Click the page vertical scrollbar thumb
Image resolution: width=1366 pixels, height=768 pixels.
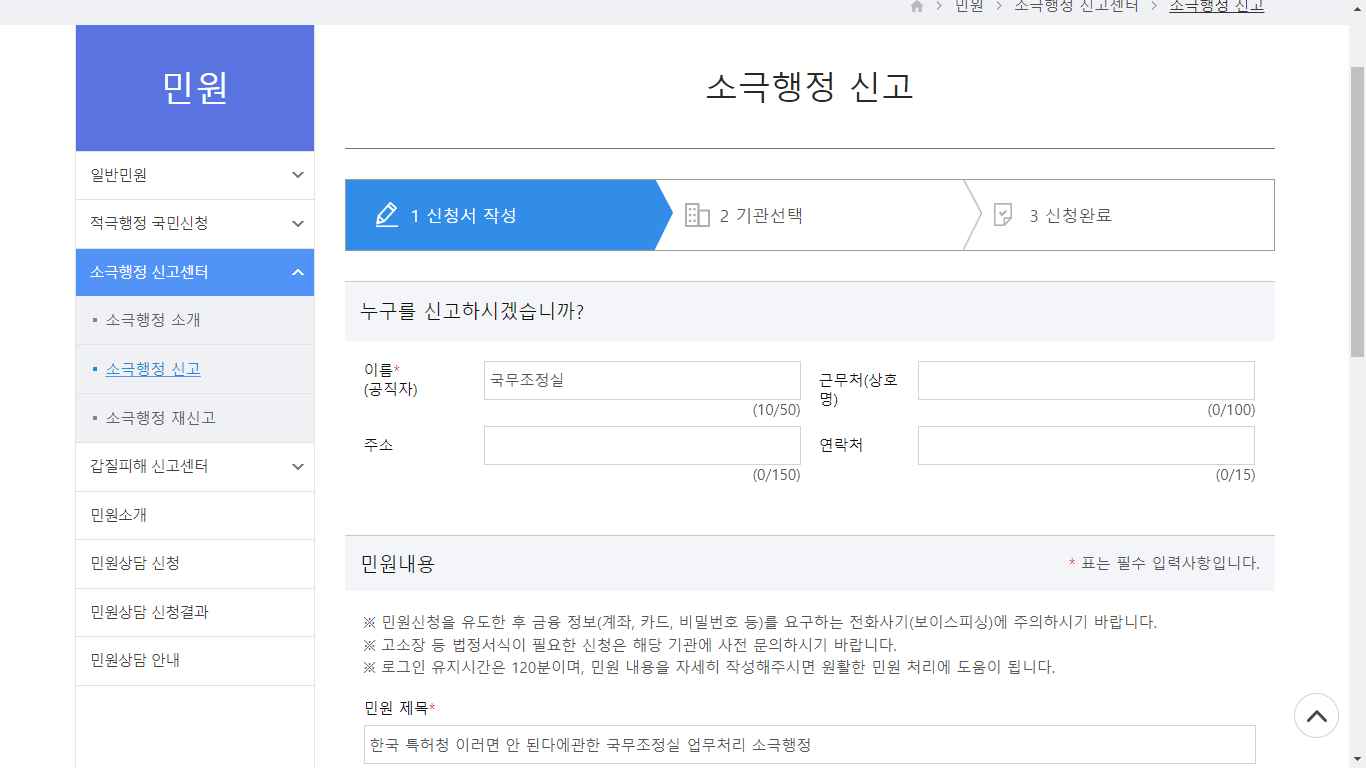[x=1357, y=210]
